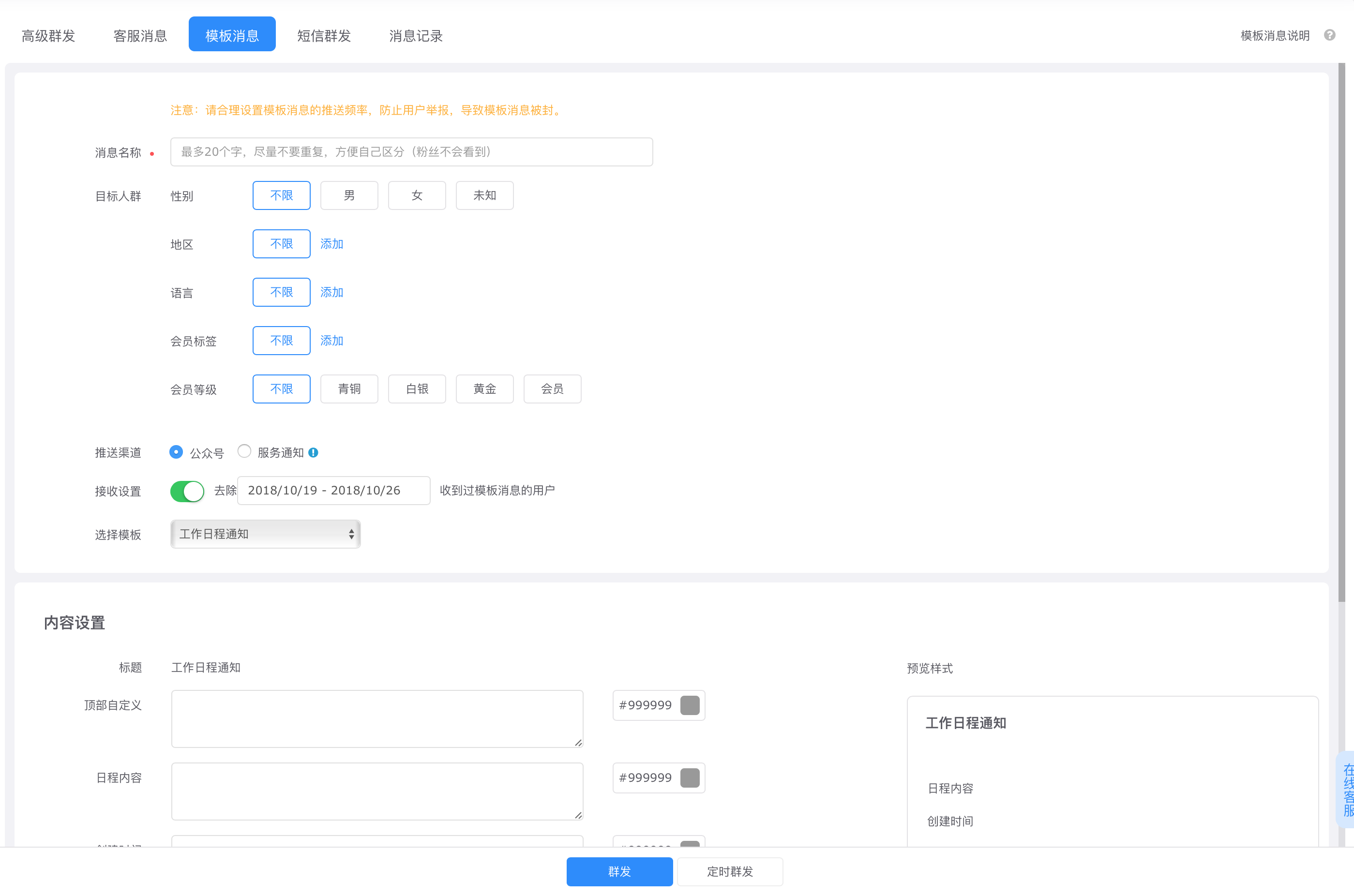Click 创建时间 in the preview card

point(950,821)
